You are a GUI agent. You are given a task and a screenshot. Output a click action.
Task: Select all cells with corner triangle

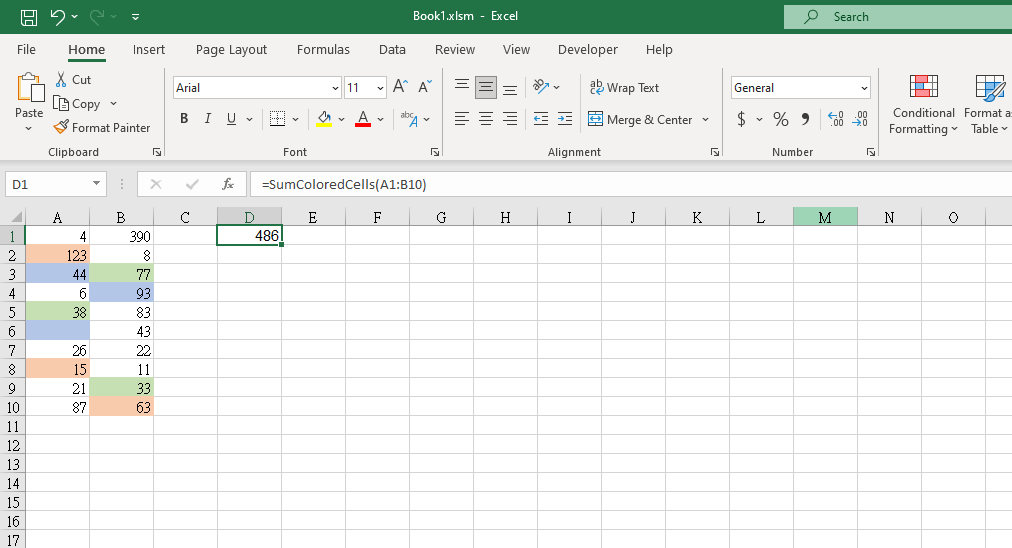15,217
